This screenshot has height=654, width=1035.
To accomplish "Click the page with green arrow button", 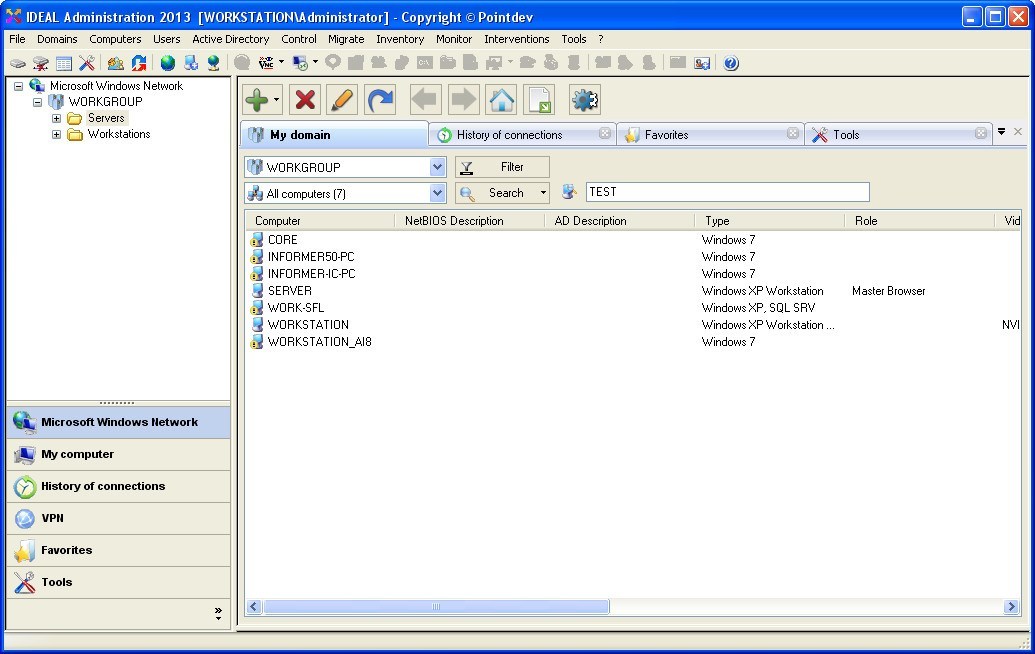I will pos(539,100).
